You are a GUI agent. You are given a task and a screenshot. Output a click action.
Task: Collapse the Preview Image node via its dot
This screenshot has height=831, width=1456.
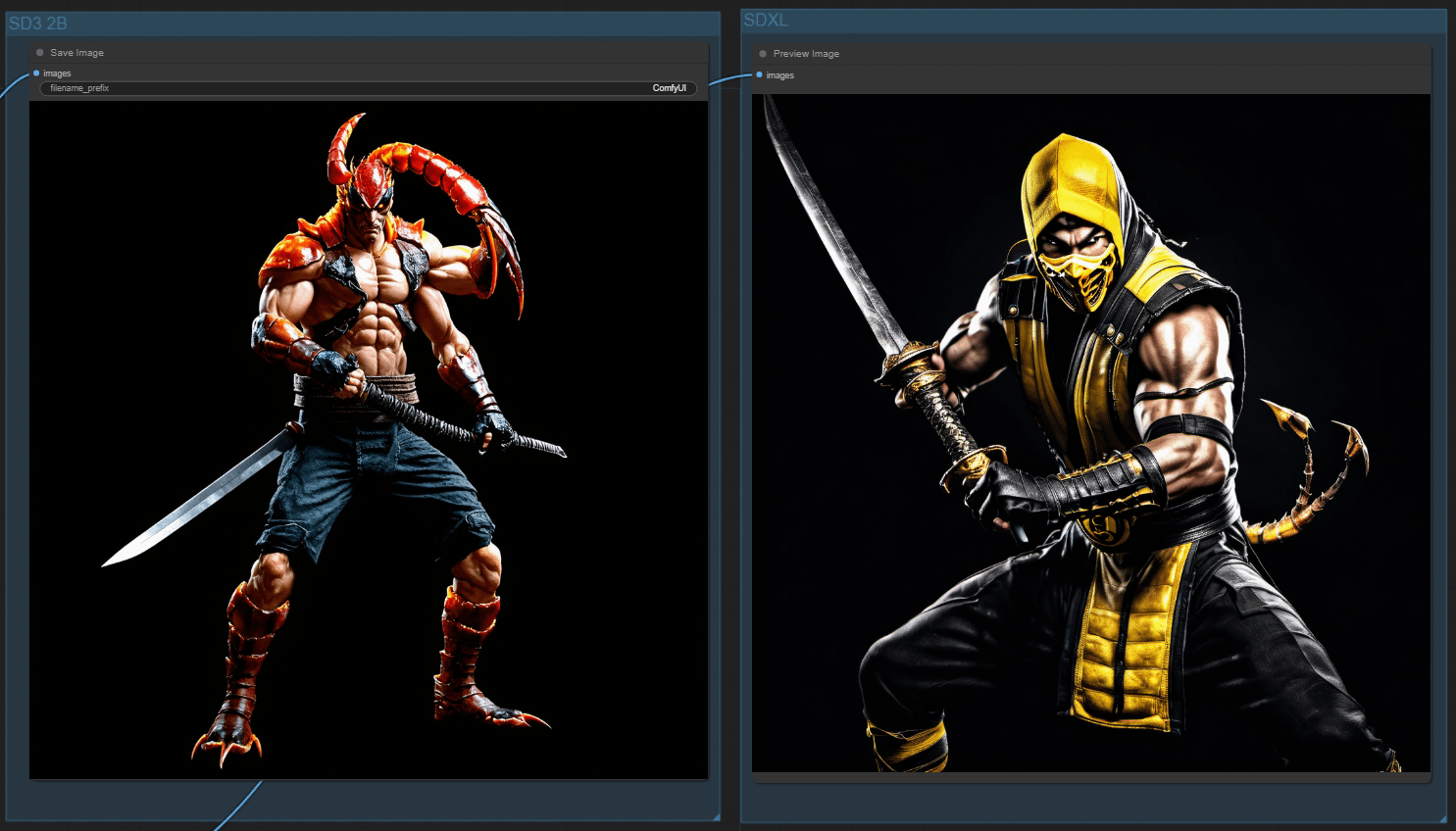click(763, 54)
